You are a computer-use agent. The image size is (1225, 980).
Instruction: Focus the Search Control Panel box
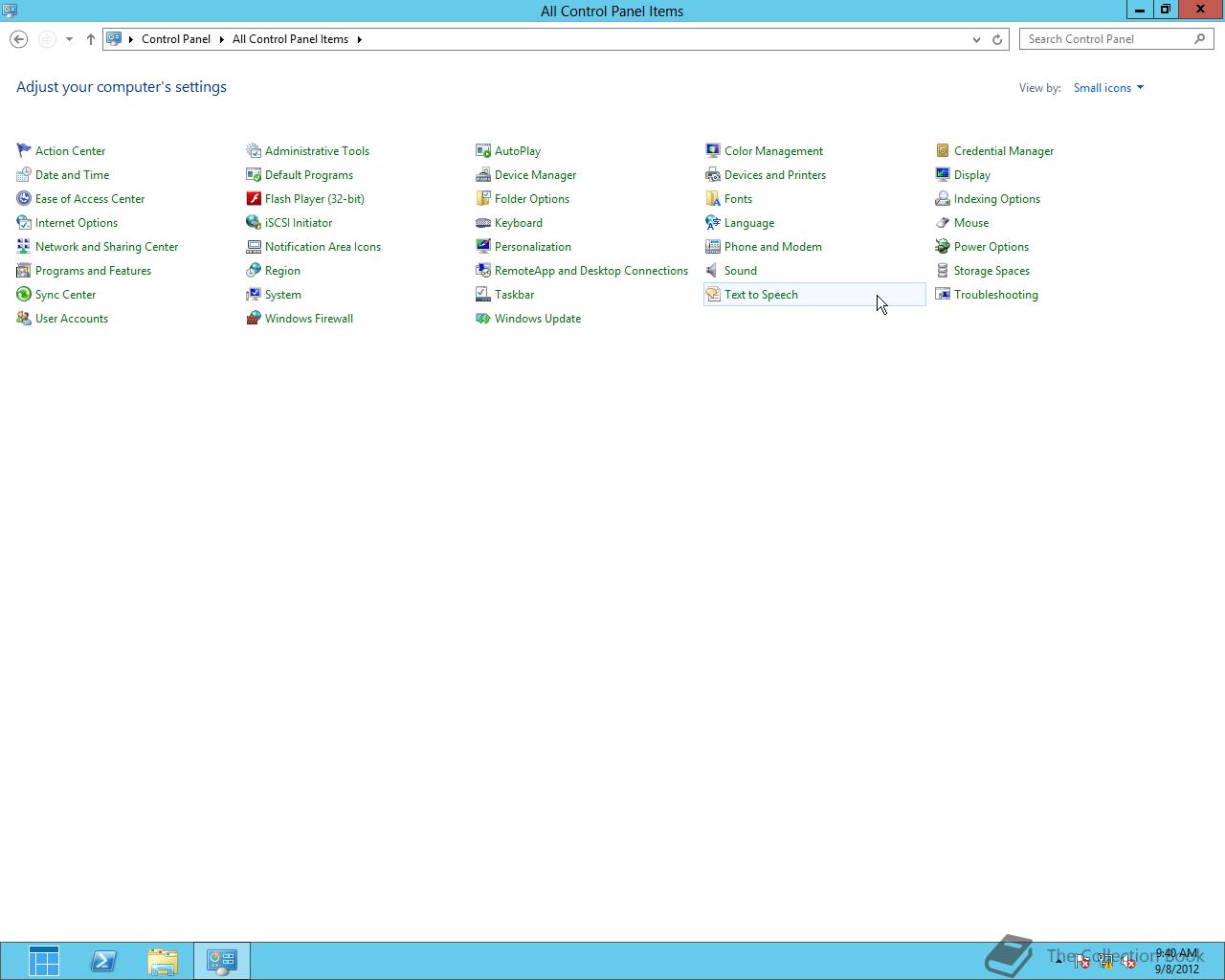tap(1117, 39)
